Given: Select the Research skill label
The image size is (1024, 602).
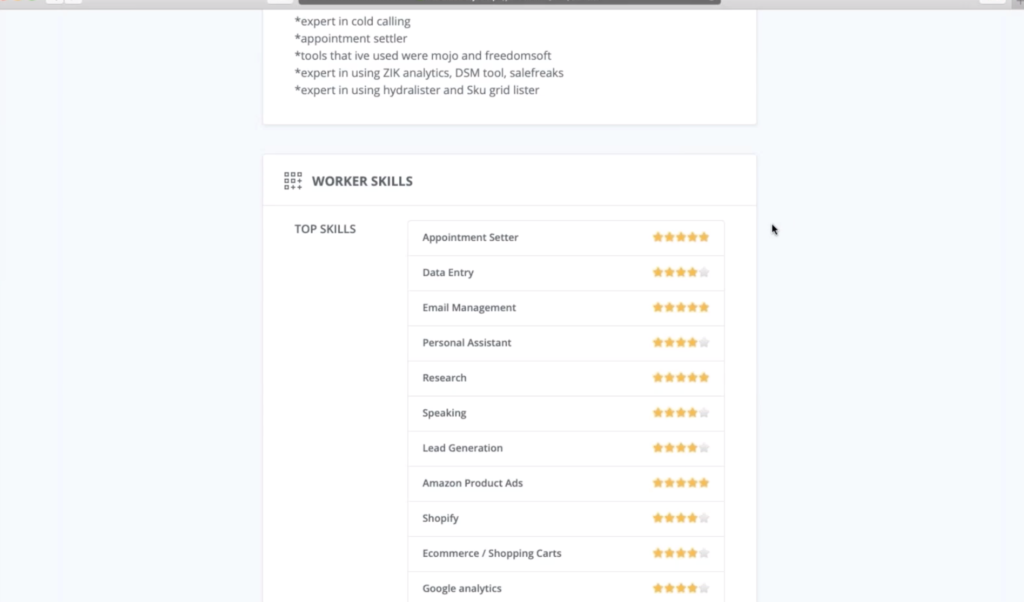Looking at the screenshot, I should [x=444, y=377].
